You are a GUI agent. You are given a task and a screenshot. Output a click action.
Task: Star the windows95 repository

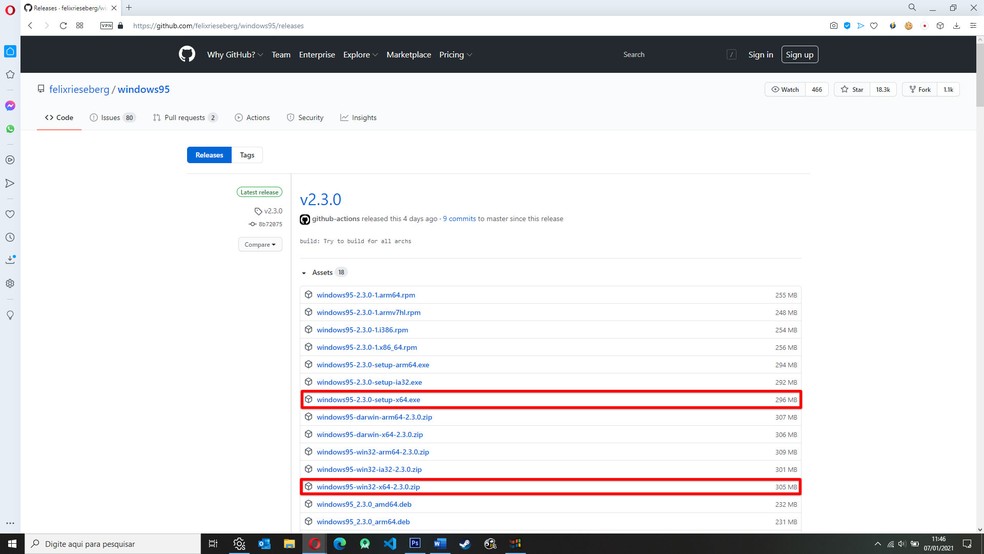(x=852, y=90)
